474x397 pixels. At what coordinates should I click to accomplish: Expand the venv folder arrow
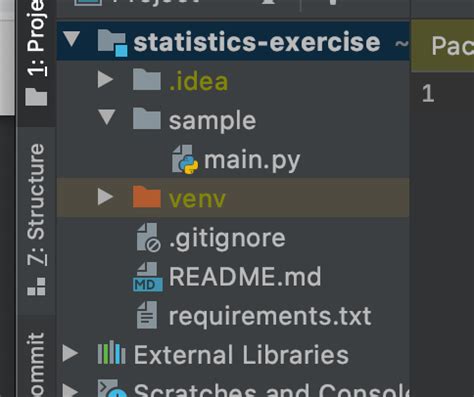pyautogui.click(x=105, y=197)
